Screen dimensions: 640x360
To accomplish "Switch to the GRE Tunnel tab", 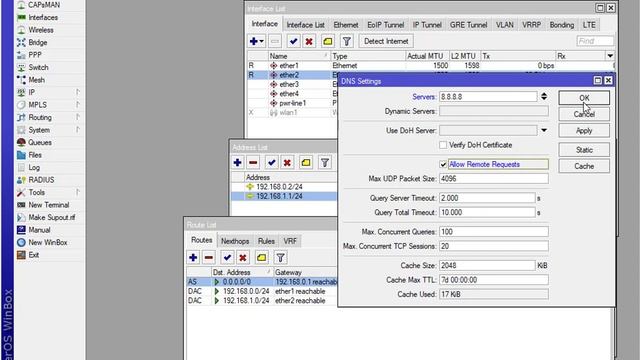I will 469,25.
